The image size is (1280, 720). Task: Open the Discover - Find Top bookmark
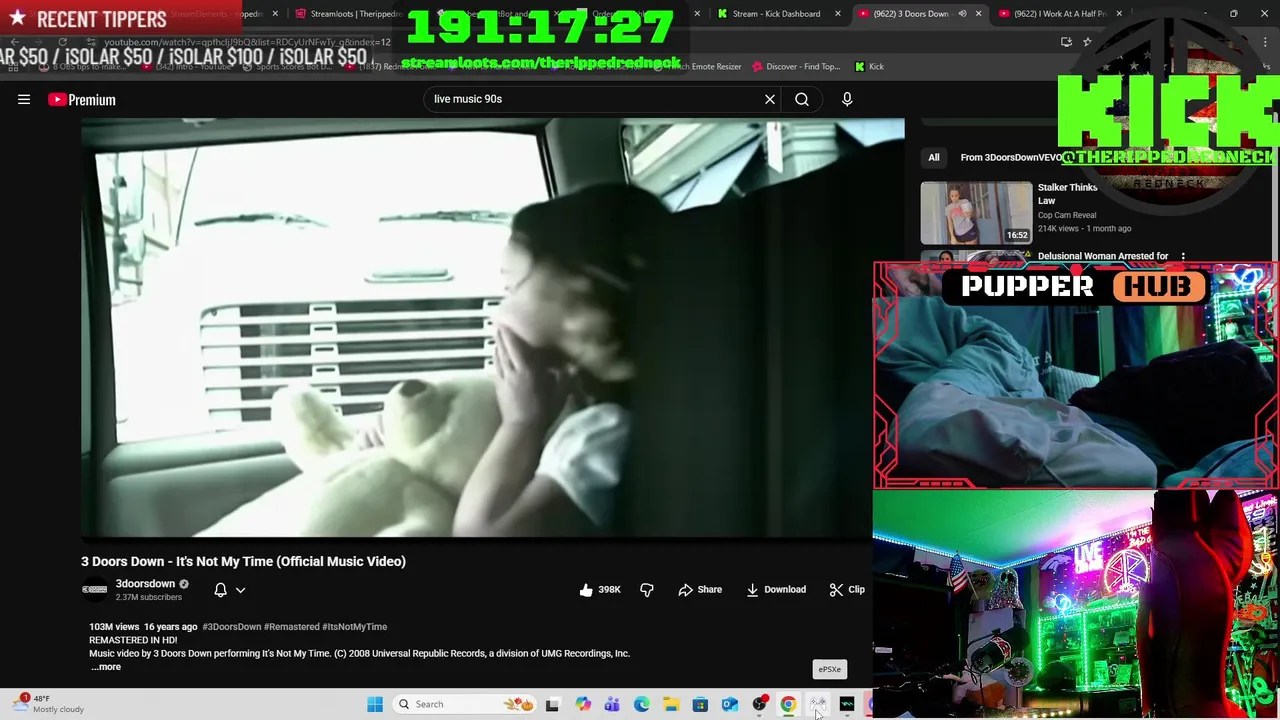[x=796, y=67]
